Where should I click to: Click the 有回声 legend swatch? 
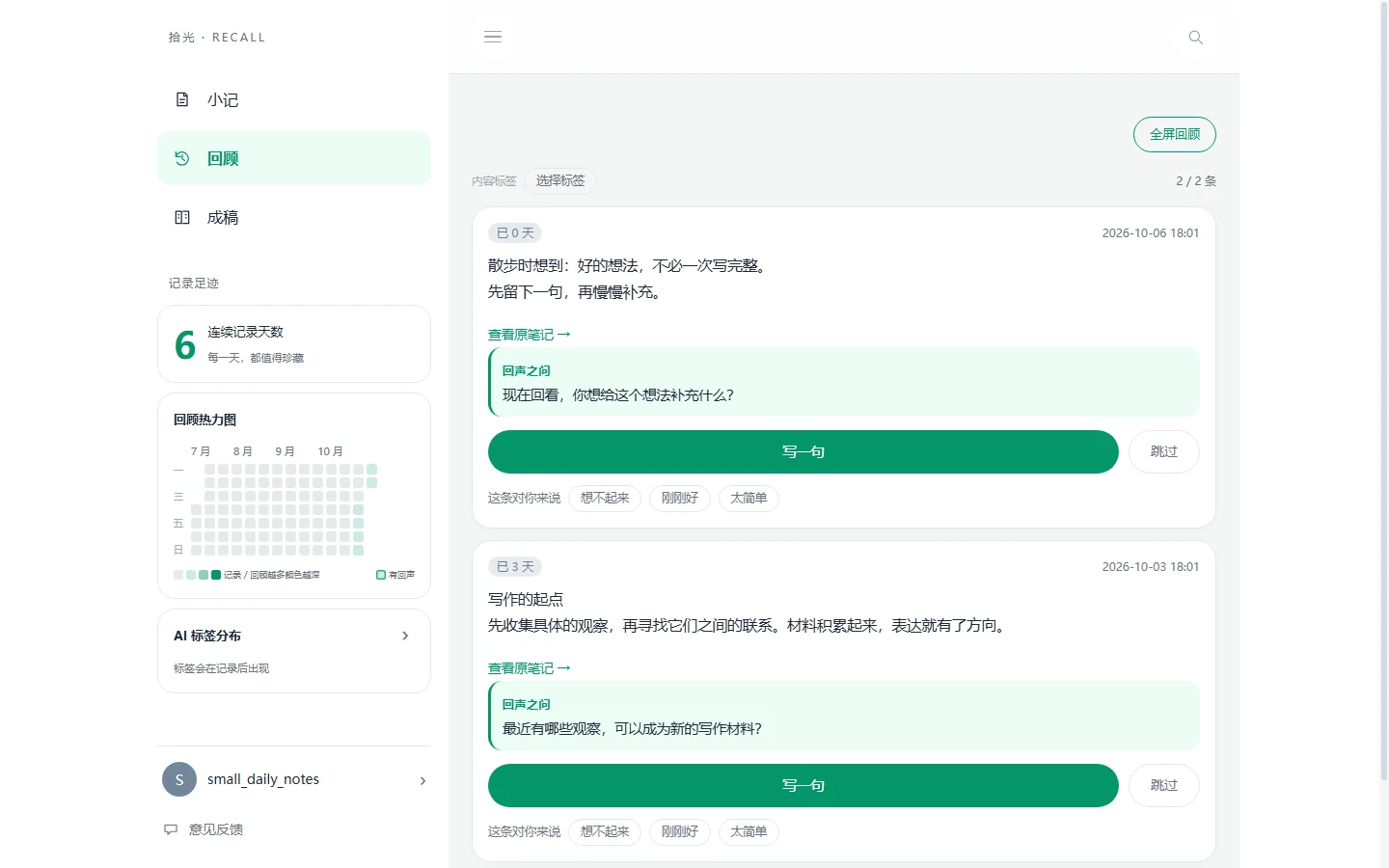pos(381,575)
